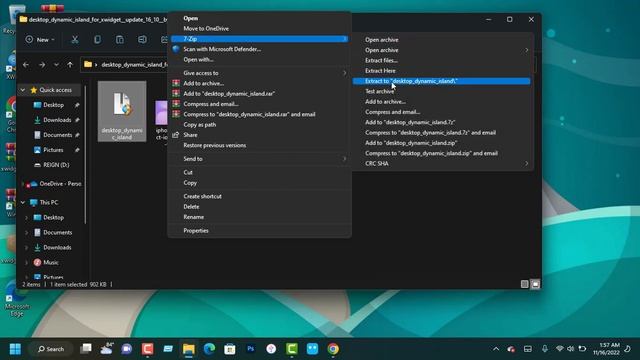Open the Give access to submenu
Image resolution: width=640 pixels, height=360 pixels.
click(260, 73)
